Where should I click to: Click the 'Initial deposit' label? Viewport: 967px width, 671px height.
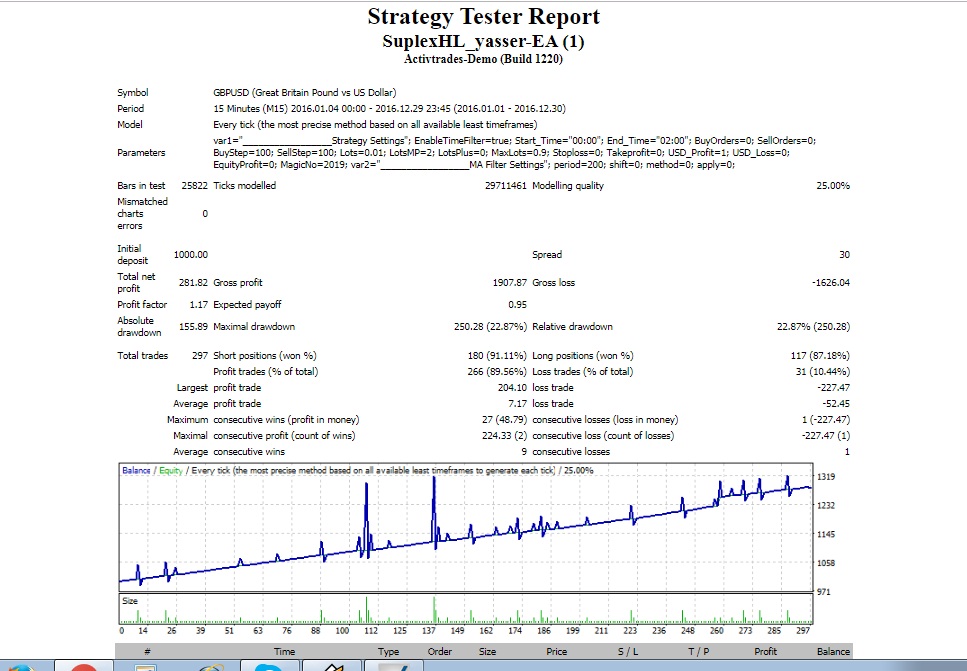tap(133, 254)
